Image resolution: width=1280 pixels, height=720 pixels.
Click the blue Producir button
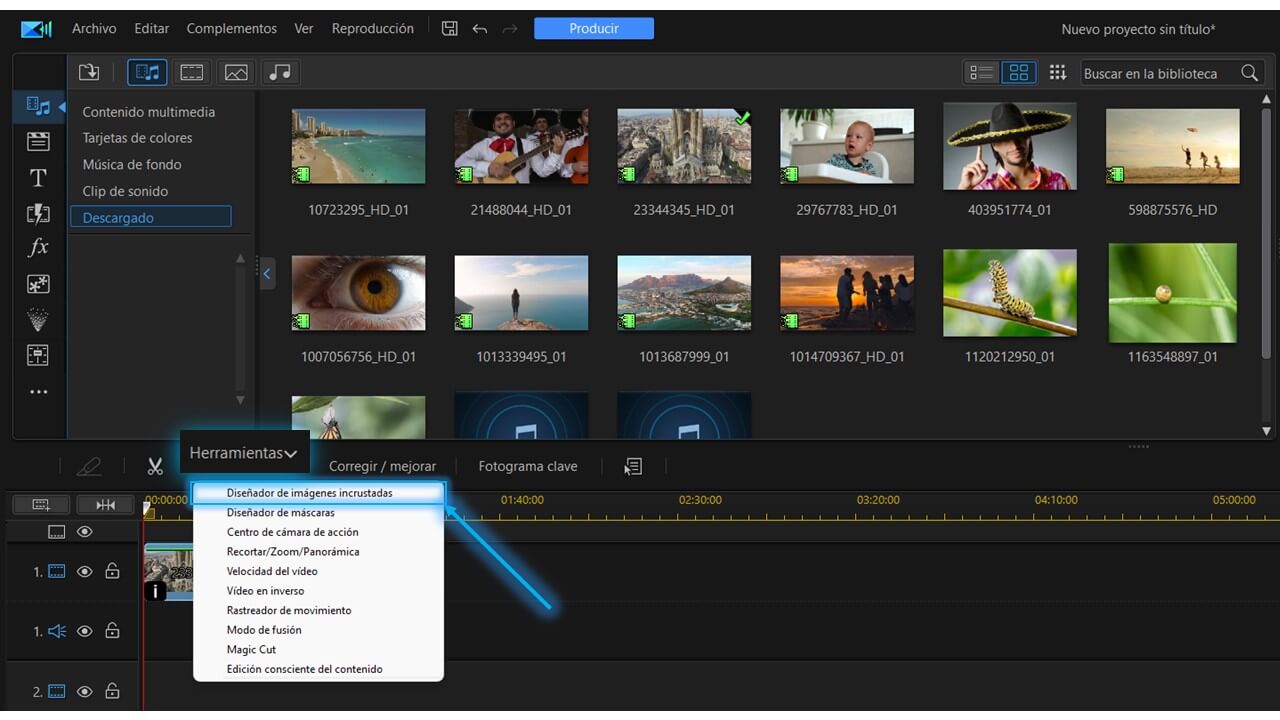tap(593, 28)
